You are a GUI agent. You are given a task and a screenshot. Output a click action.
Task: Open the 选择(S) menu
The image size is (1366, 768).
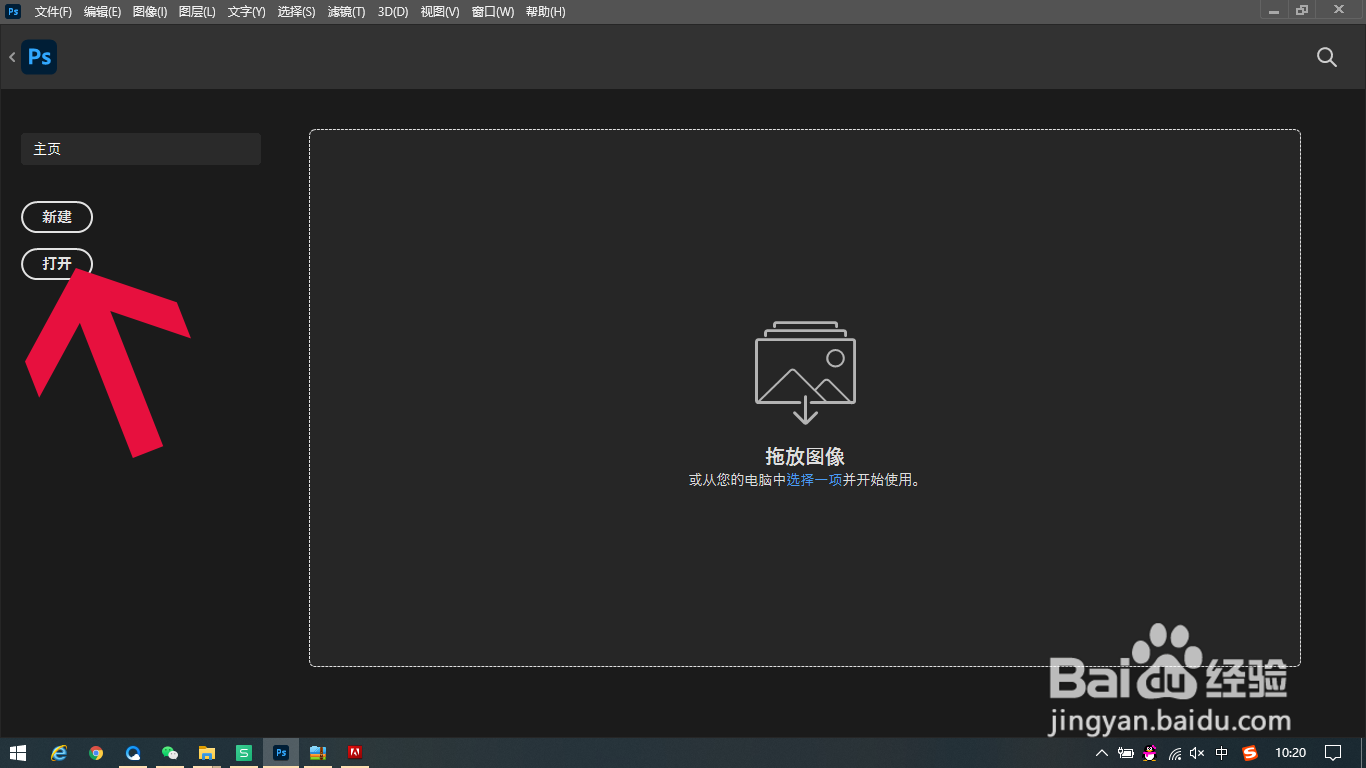click(x=296, y=12)
